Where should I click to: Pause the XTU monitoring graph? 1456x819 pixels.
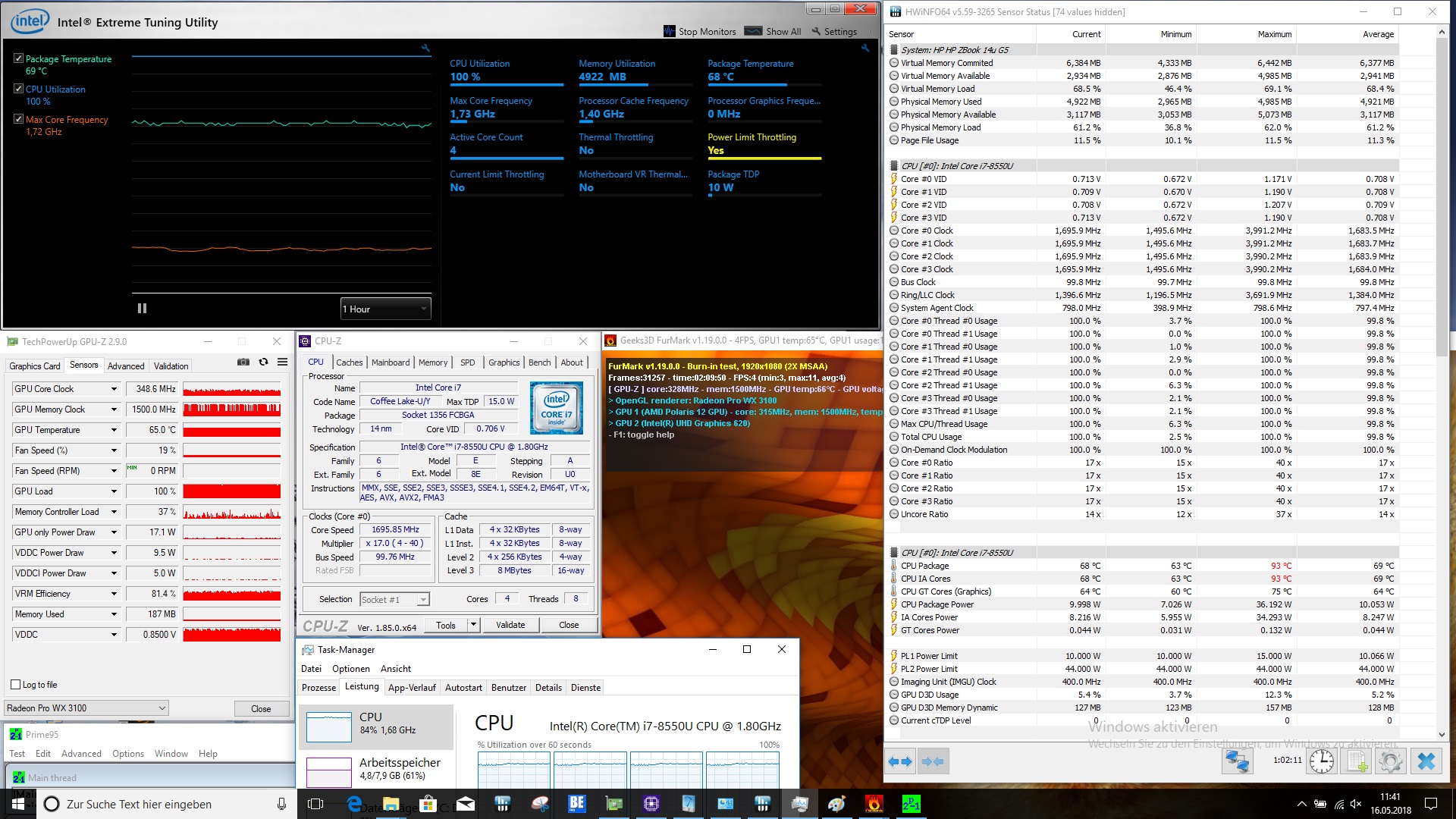click(x=142, y=309)
